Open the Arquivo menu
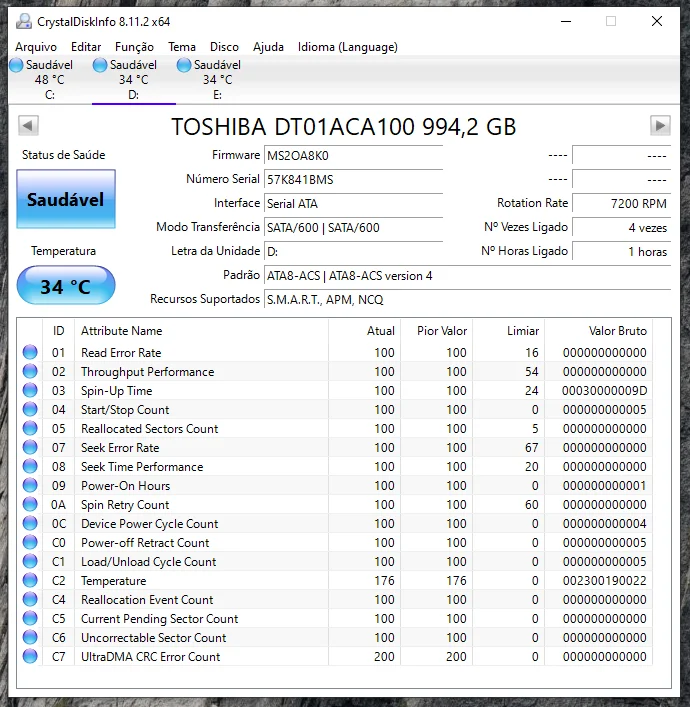Screen dimensions: 690x707 (36, 47)
